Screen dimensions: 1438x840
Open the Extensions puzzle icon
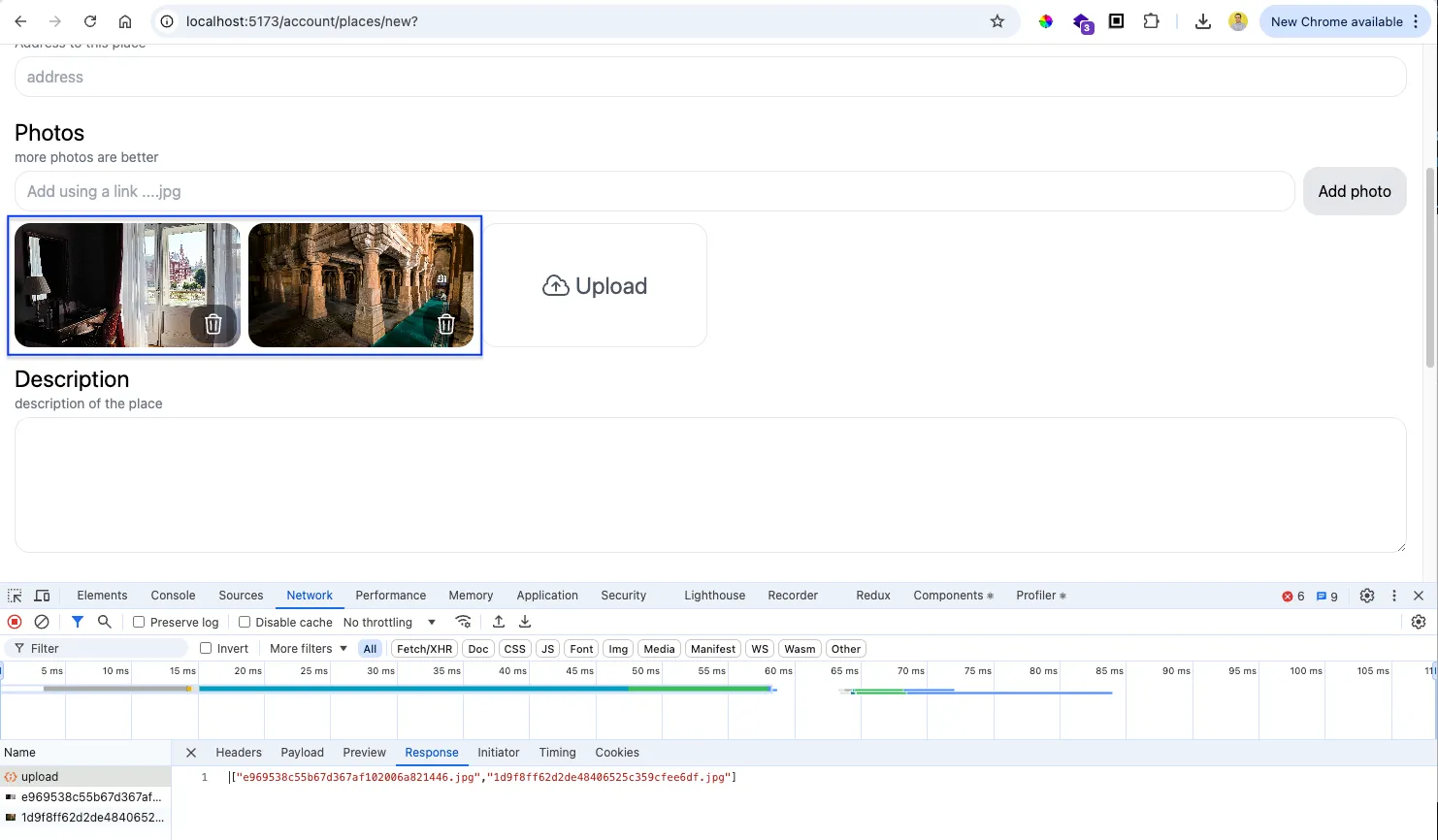1151,21
